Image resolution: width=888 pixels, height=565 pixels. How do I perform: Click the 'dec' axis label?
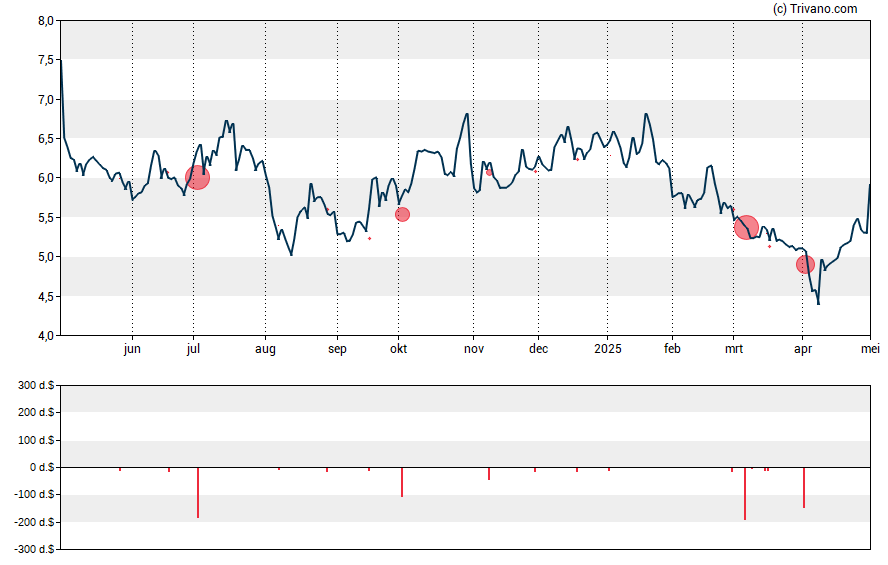click(539, 349)
